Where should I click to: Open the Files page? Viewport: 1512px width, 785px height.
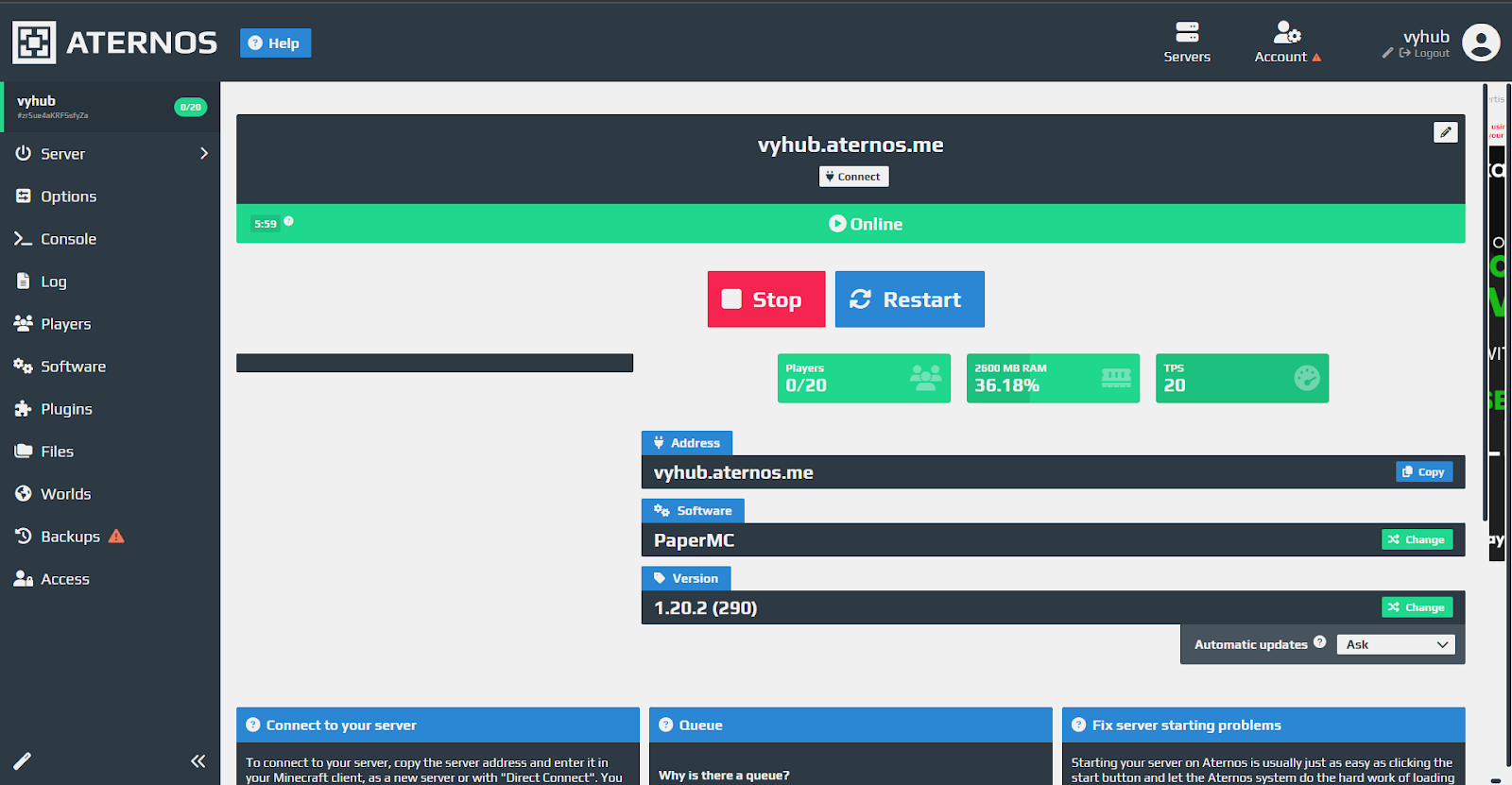(110, 451)
